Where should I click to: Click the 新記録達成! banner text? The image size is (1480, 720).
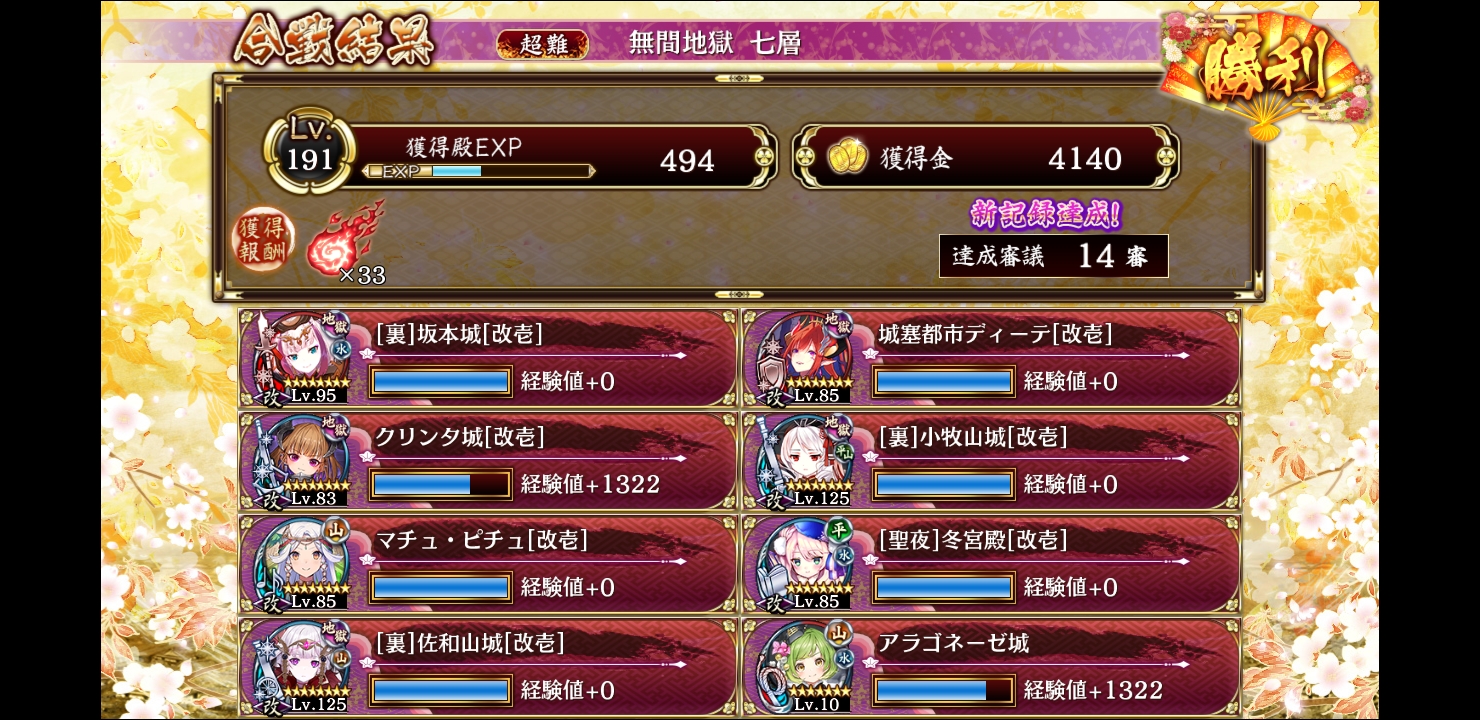tap(1045, 213)
